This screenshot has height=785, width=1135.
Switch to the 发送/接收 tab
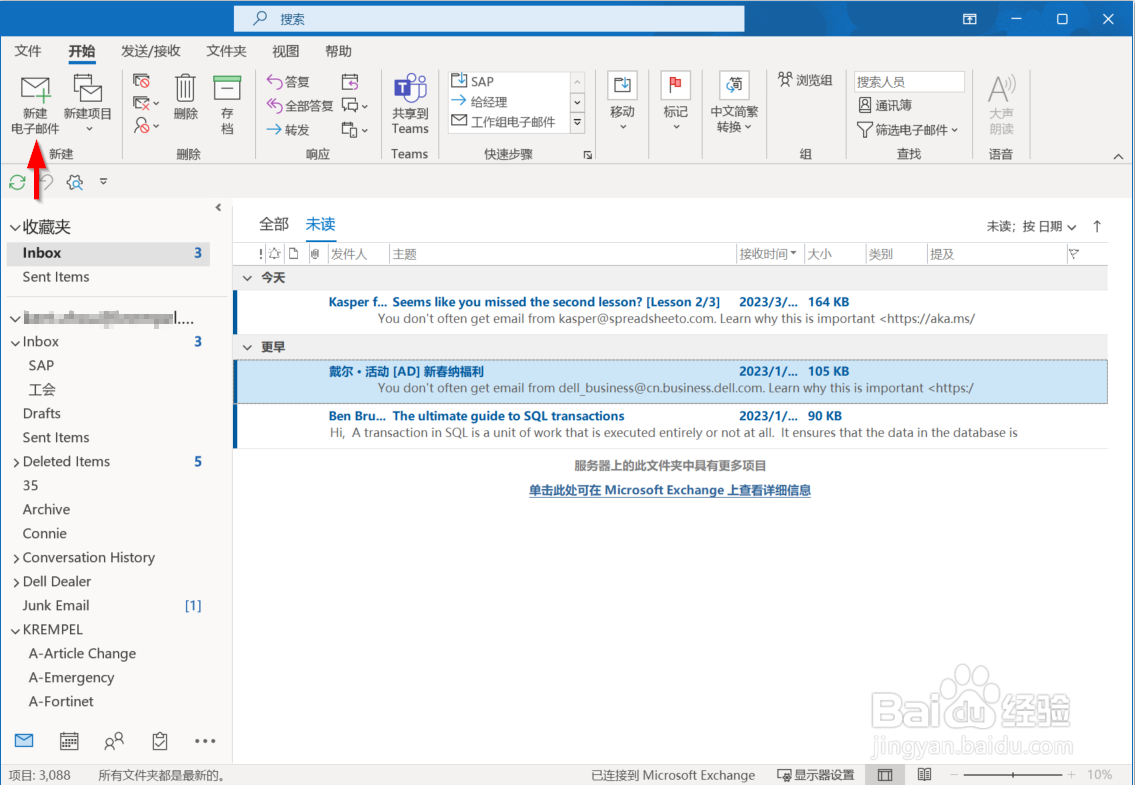(x=151, y=51)
